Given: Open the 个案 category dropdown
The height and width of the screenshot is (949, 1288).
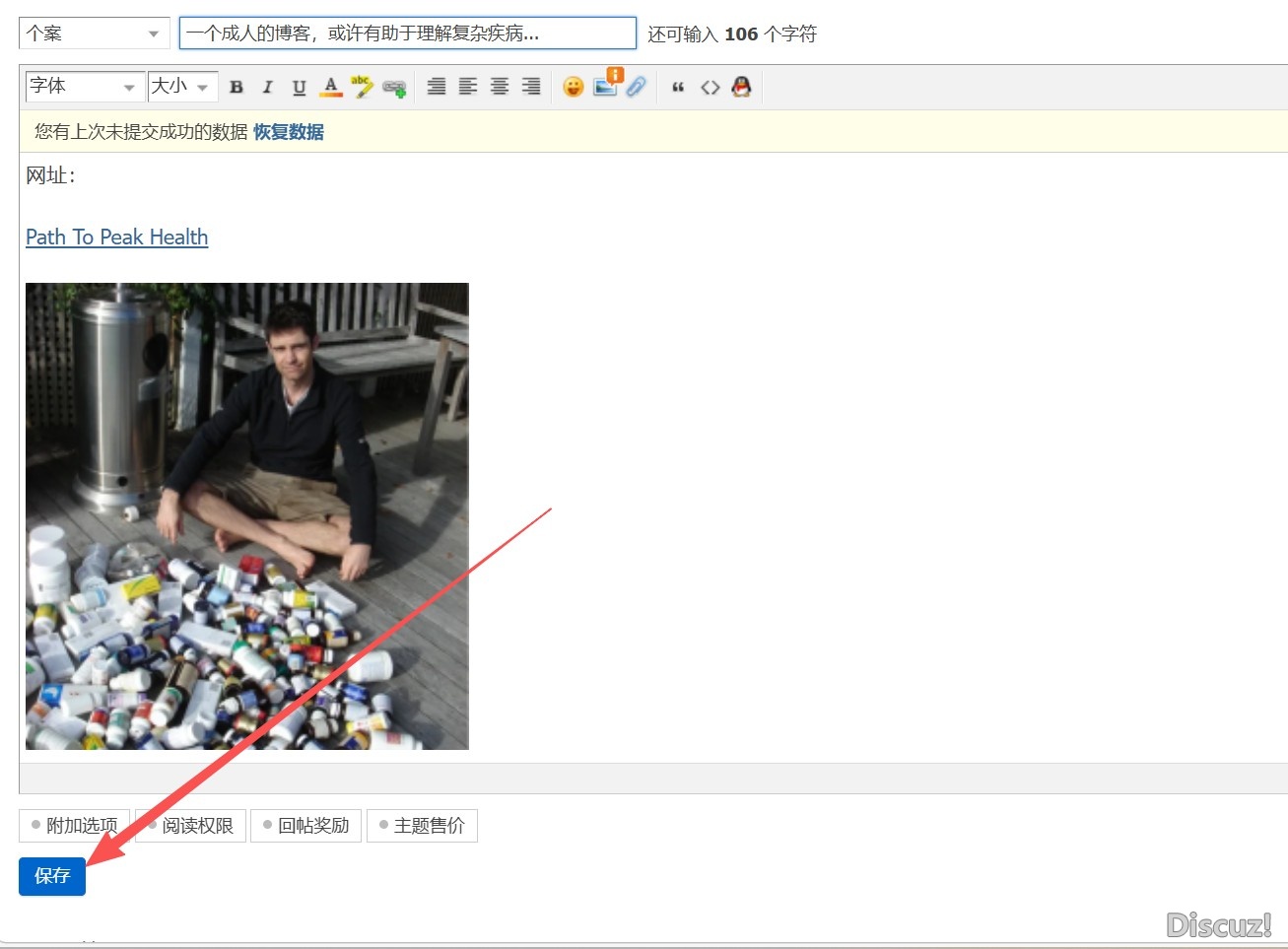Looking at the screenshot, I should pos(94,34).
